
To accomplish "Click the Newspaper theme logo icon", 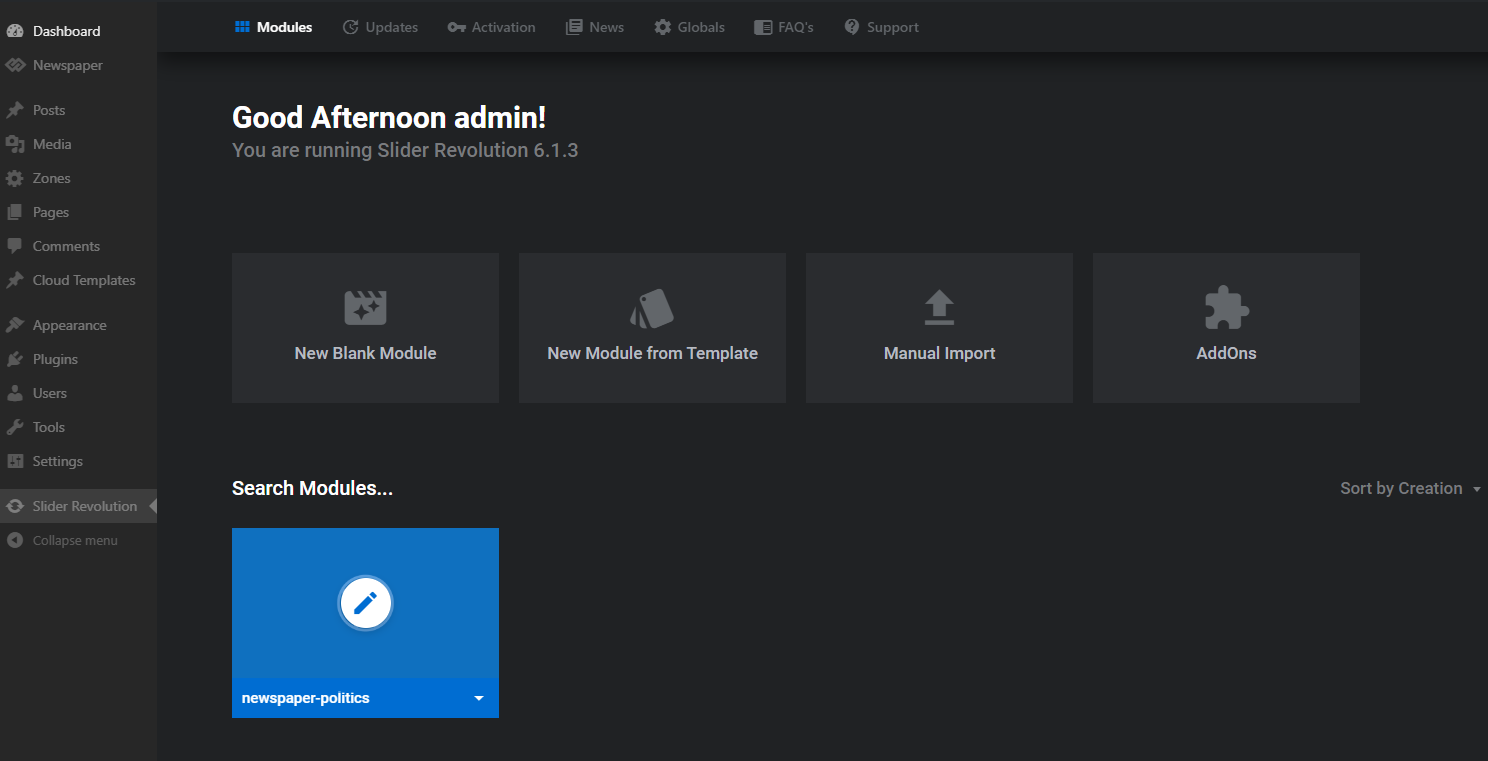I will [14, 65].
